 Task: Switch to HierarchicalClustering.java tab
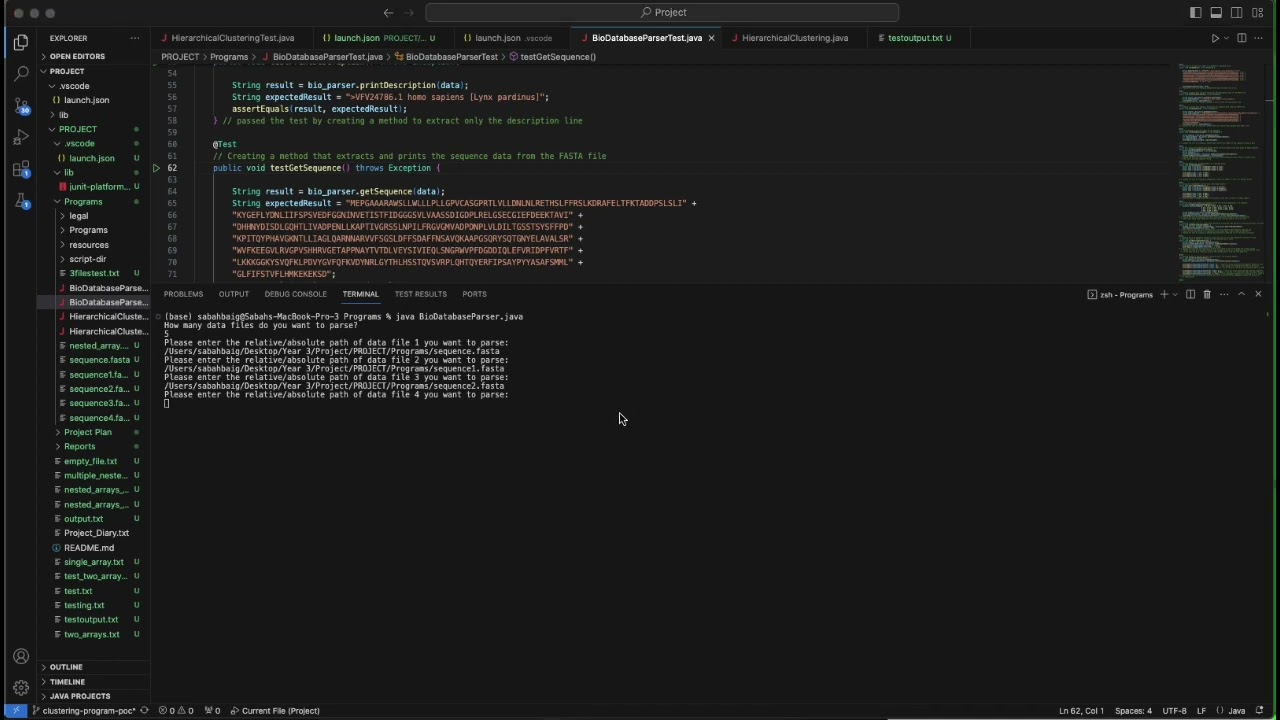(x=794, y=38)
